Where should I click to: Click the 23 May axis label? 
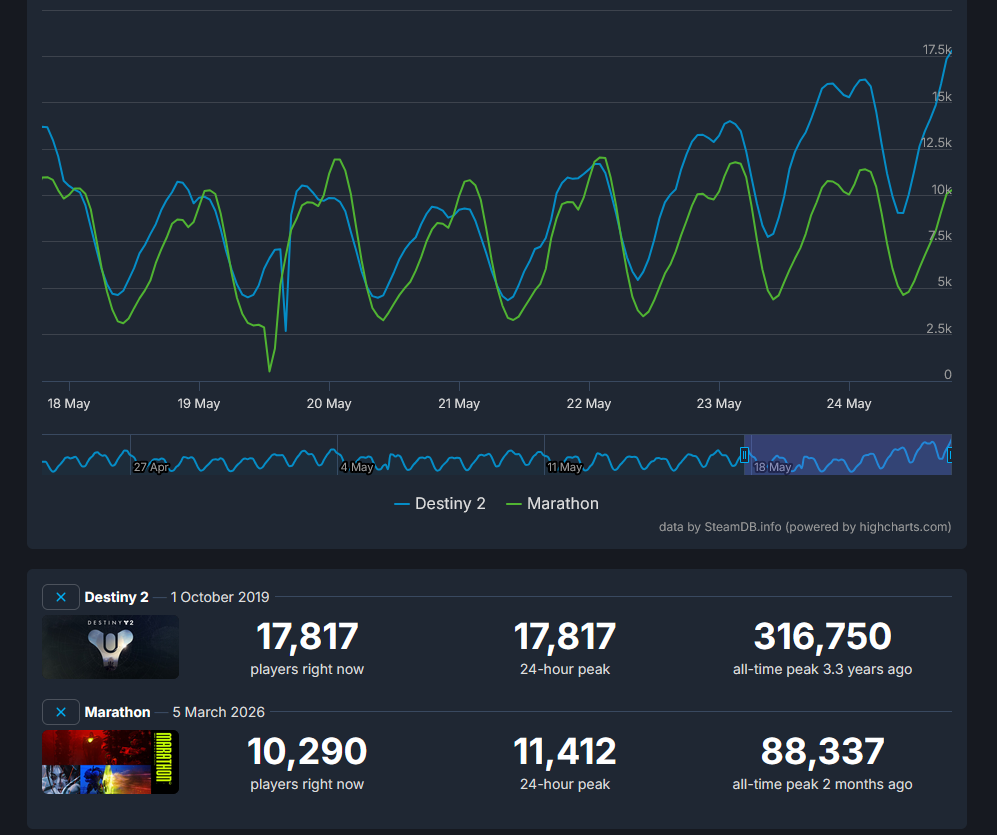719,404
